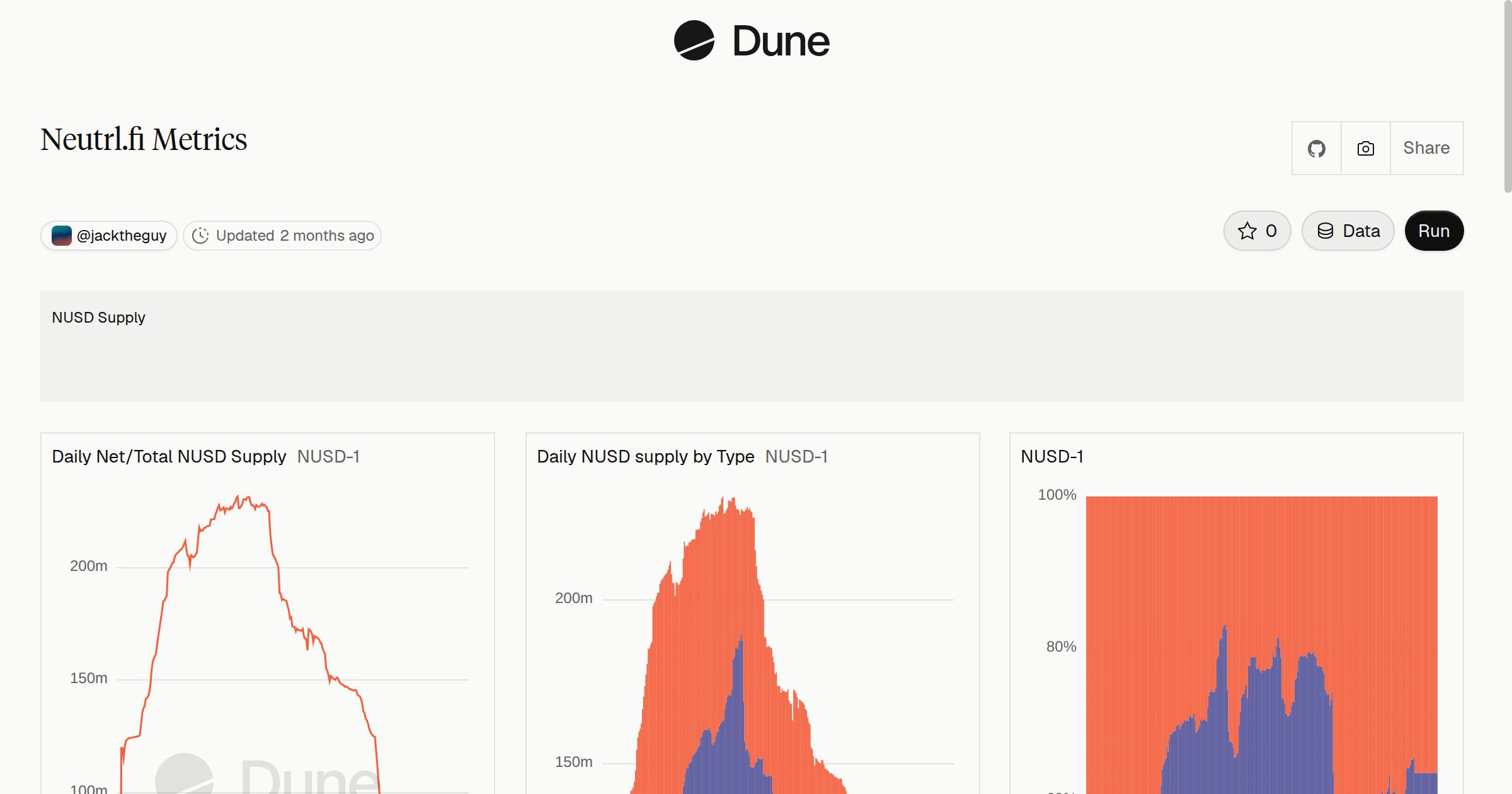The width and height of the screenshot is (1512, 794).
Task: Click the NUSD Supply text panel
Action: pyautogui.click(x=752, y=347)
